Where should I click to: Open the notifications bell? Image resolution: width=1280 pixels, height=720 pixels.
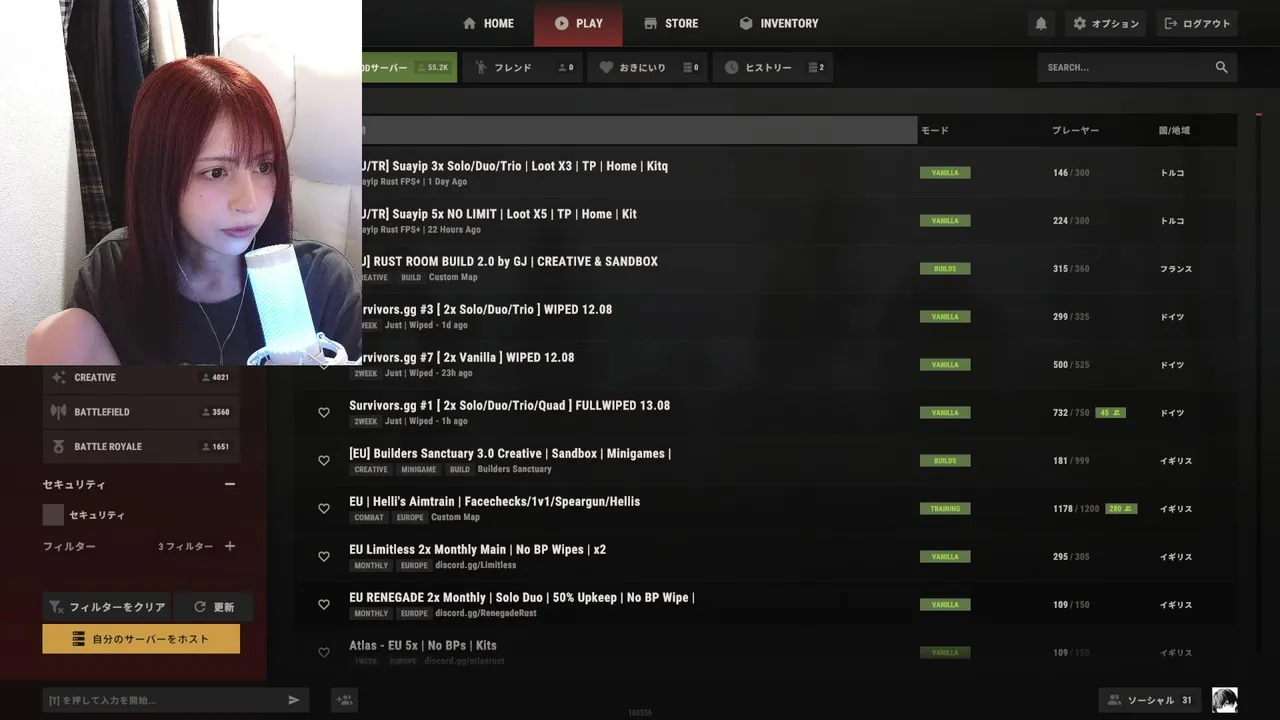click(1041, 23)
